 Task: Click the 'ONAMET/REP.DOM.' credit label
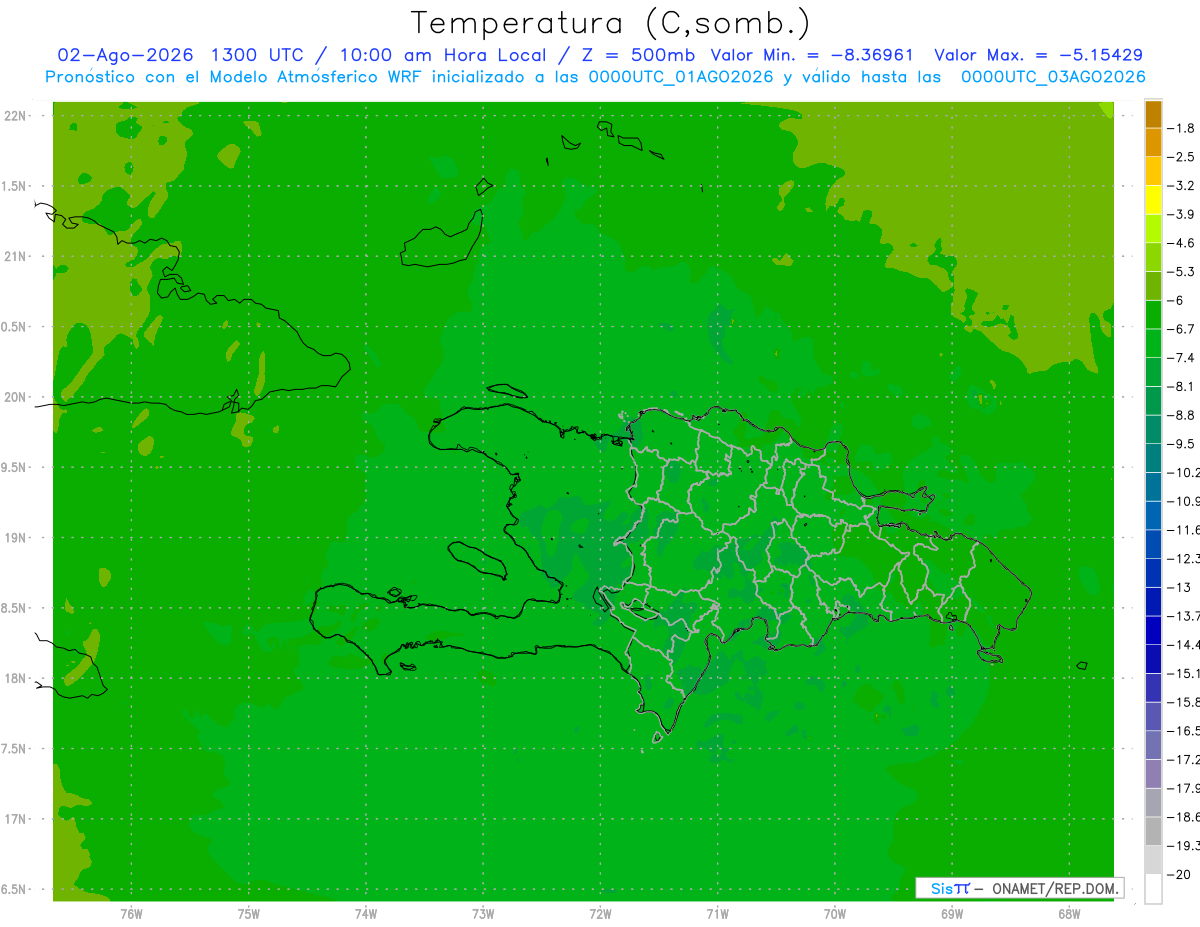click(1054, 888)
